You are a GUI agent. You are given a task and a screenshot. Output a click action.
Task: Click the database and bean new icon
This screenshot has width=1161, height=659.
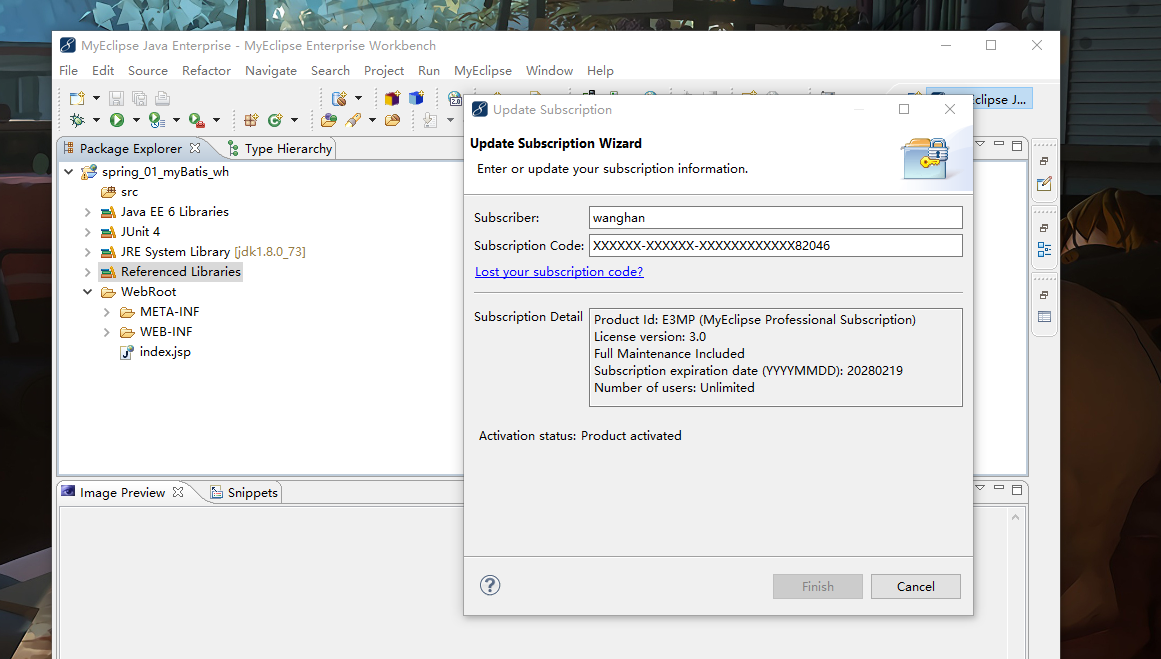point(340,98)
